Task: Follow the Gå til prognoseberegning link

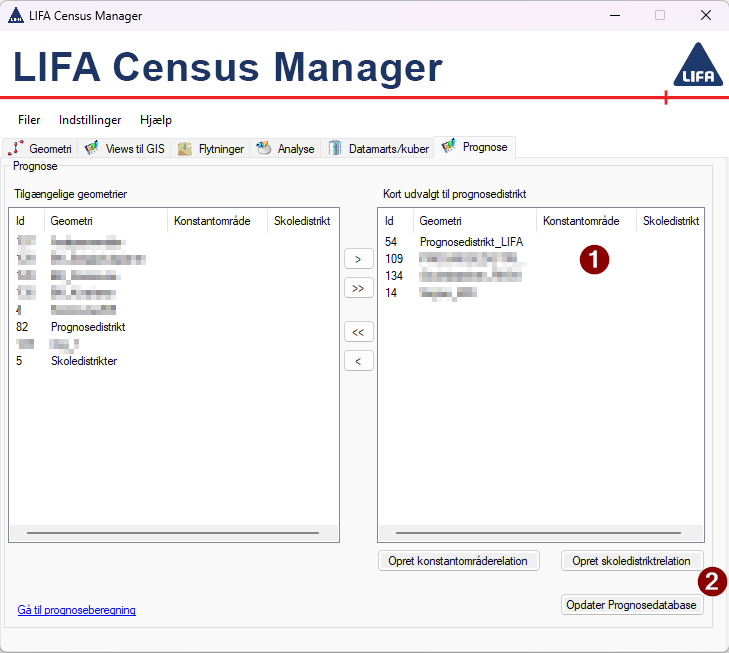Action: (x=77, y=610)
